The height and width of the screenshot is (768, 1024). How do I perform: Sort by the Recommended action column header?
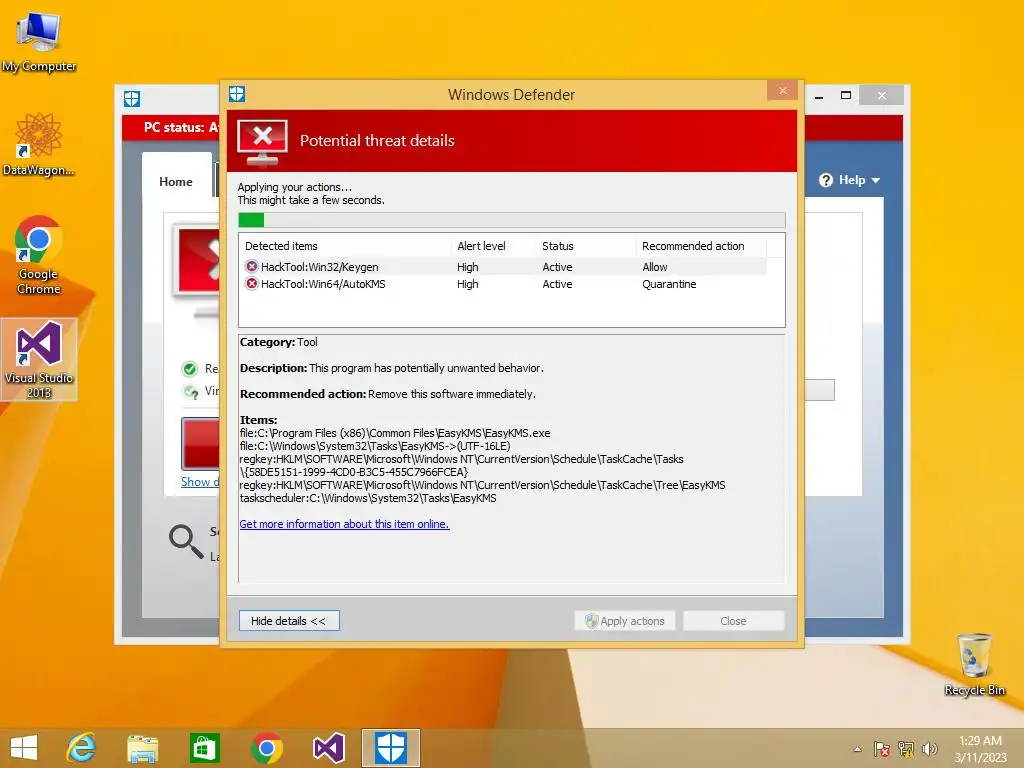701,246
